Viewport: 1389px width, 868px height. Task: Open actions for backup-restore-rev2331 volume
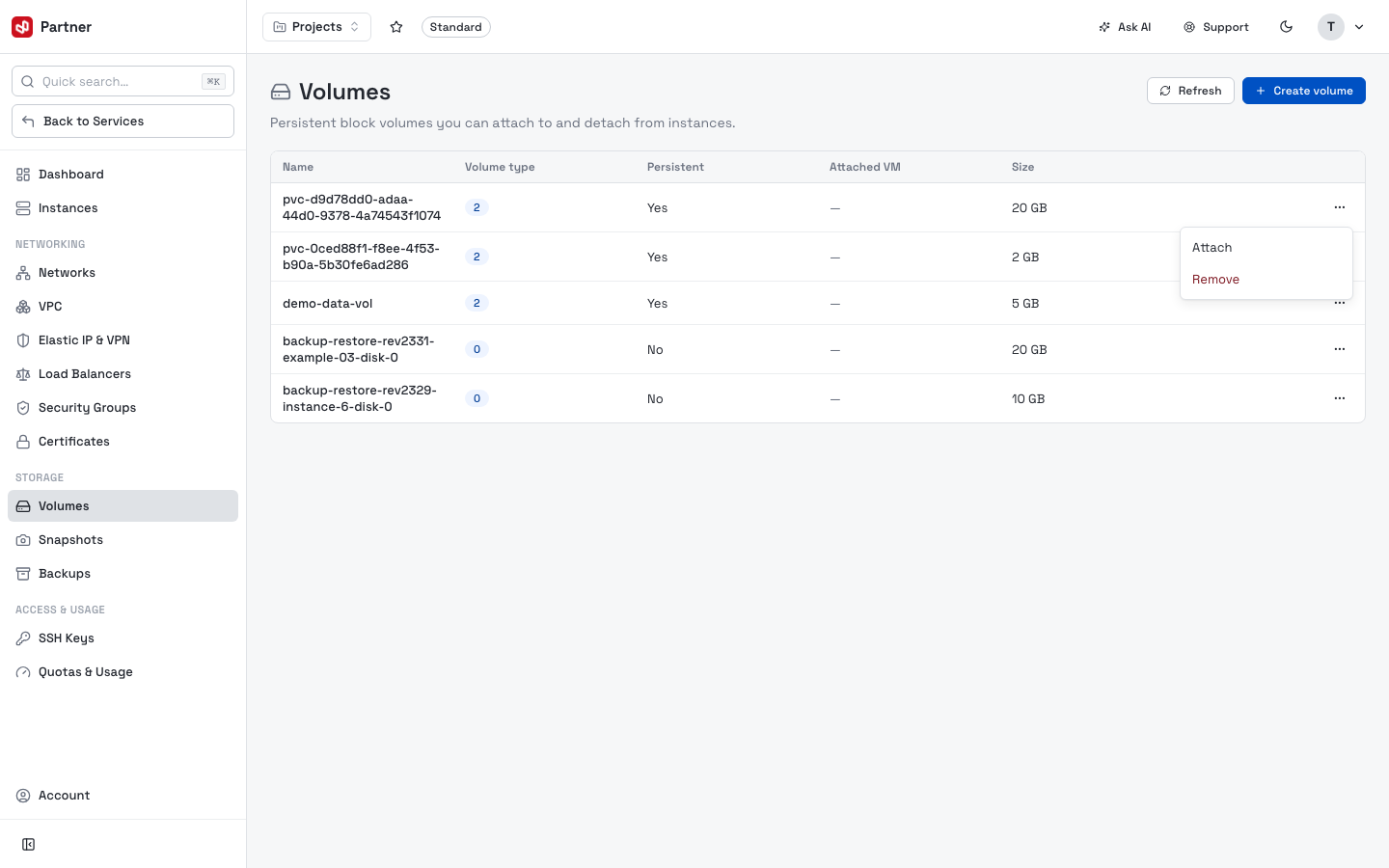coord(1339,349)
